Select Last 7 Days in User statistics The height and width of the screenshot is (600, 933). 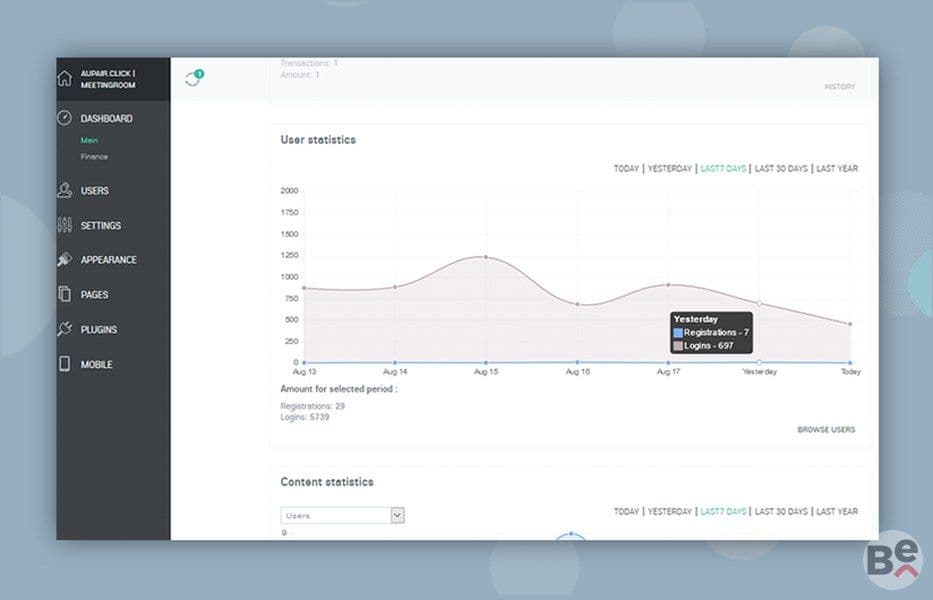tap(723, 169)
